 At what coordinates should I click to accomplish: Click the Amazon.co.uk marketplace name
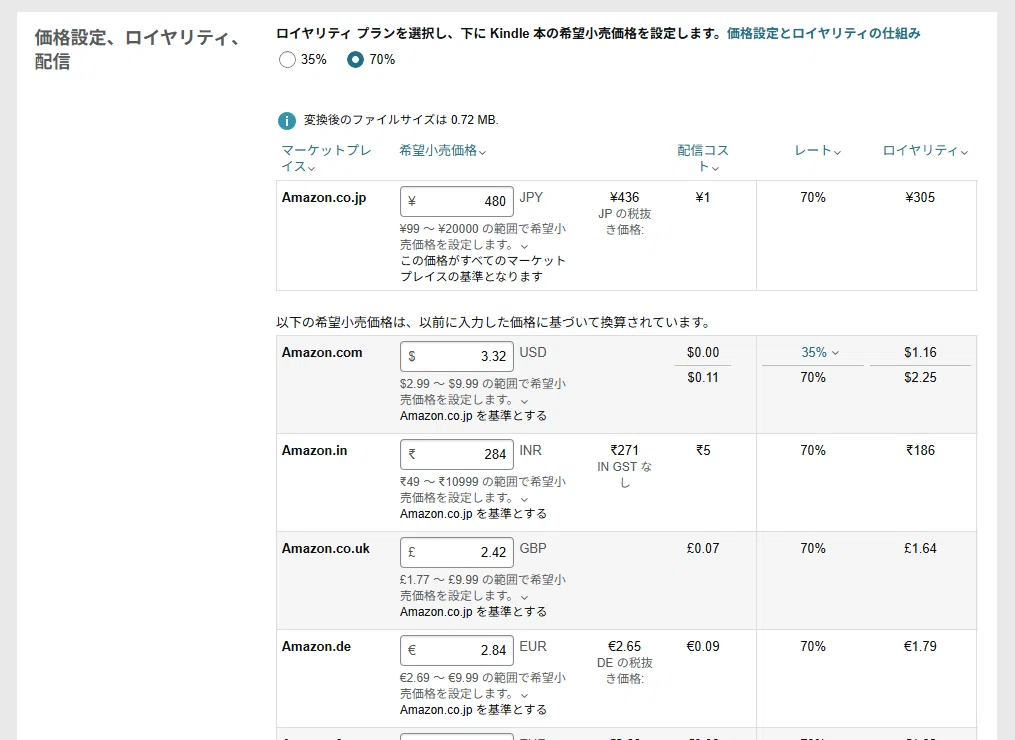[x=326, y=548]
